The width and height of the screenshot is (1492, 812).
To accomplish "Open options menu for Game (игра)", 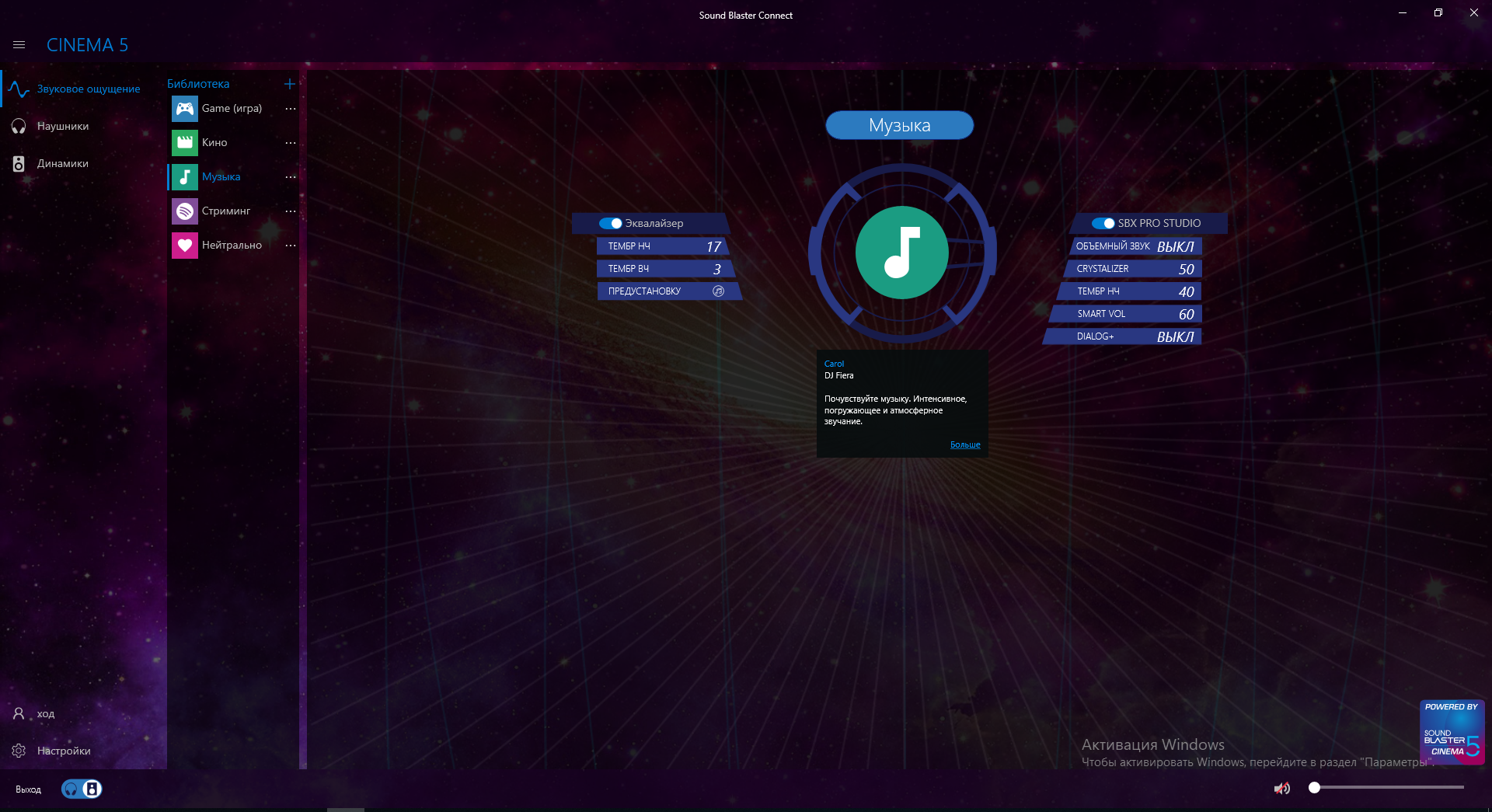I will pyautogui.click(x=291, y=109).
